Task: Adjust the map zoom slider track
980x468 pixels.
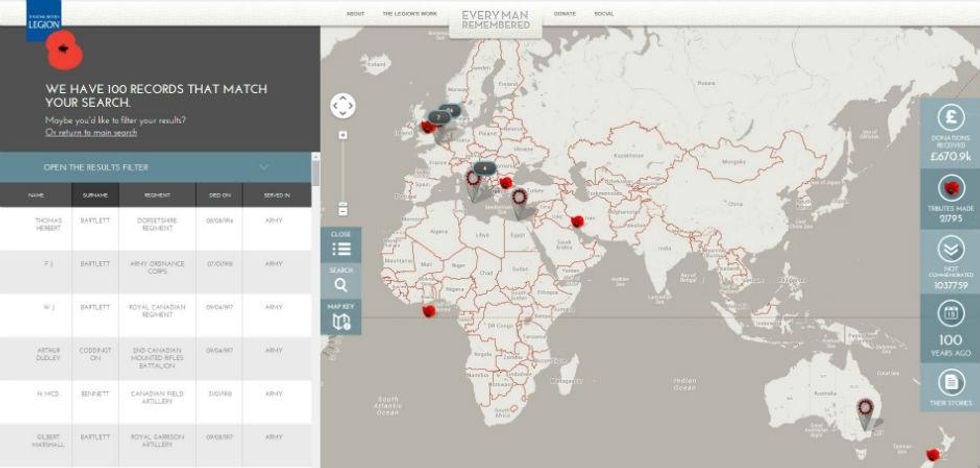Action: click(342, 171)
